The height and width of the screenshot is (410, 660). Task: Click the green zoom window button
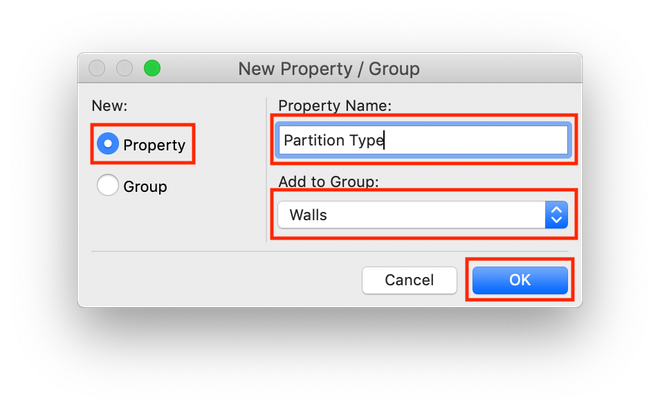(x=152, y=69)
